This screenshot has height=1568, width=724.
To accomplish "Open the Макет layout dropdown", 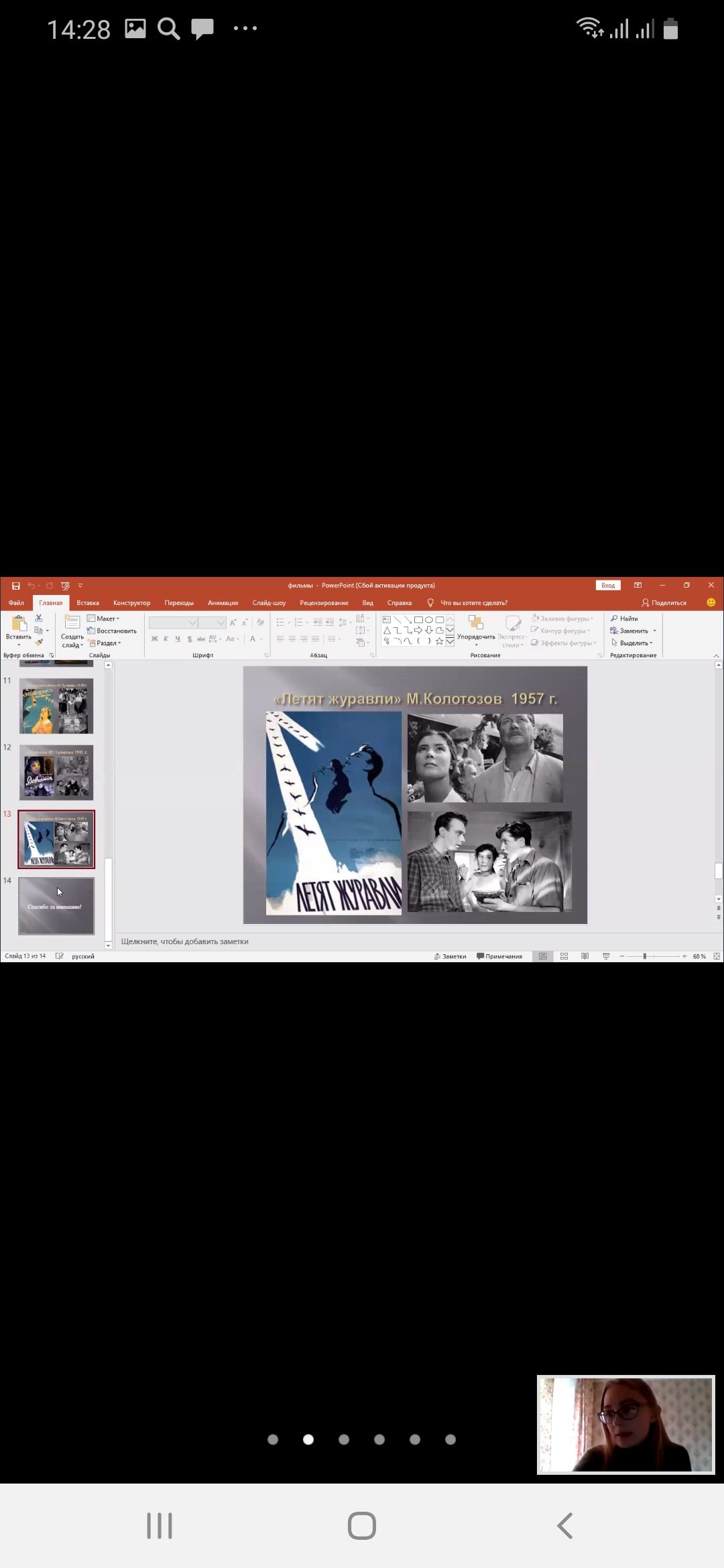I will 104,618.
